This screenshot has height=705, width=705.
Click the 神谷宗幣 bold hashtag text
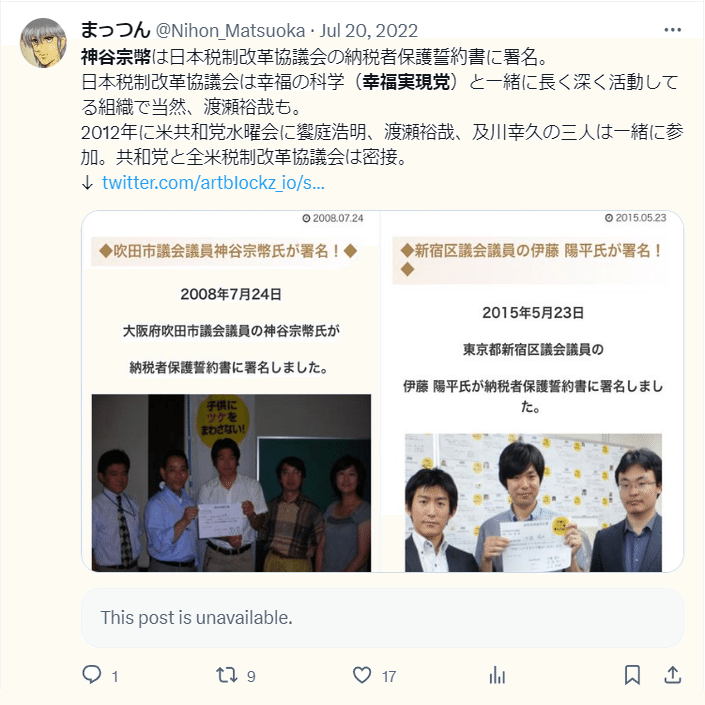point(116,57)
